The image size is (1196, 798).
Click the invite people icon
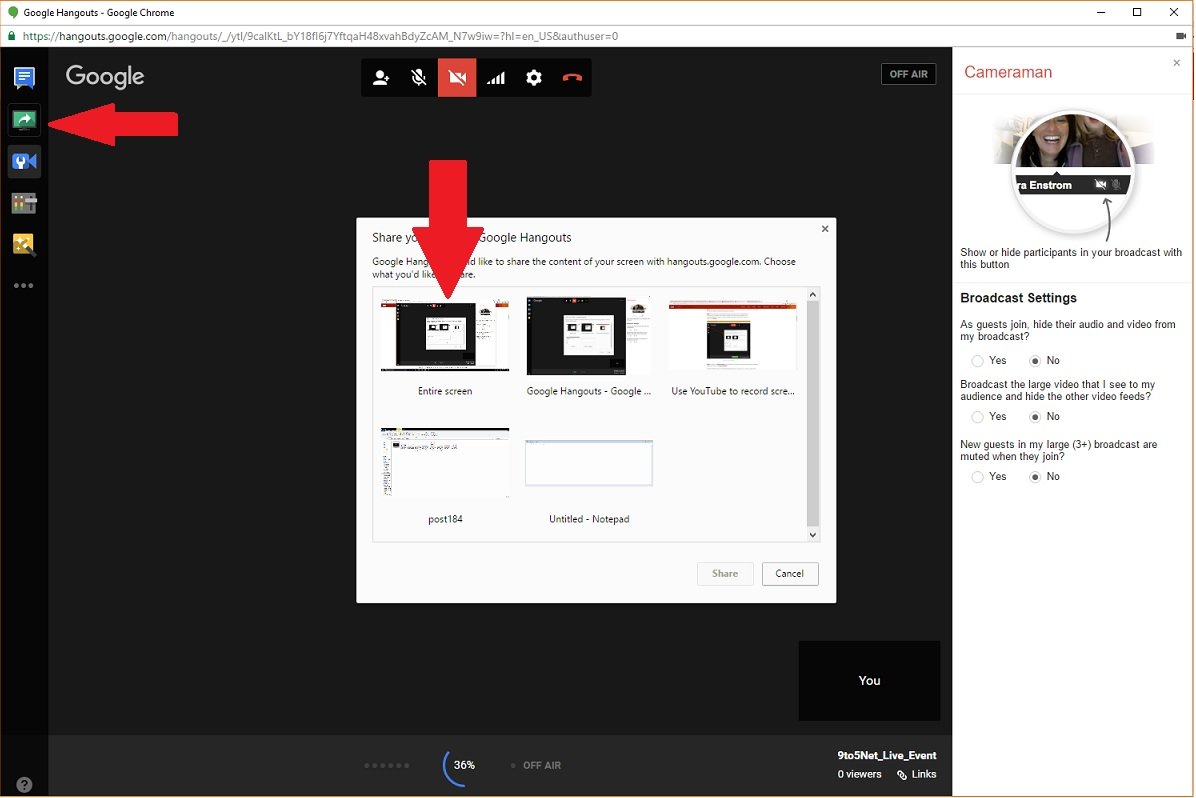(x=381, y=78)
